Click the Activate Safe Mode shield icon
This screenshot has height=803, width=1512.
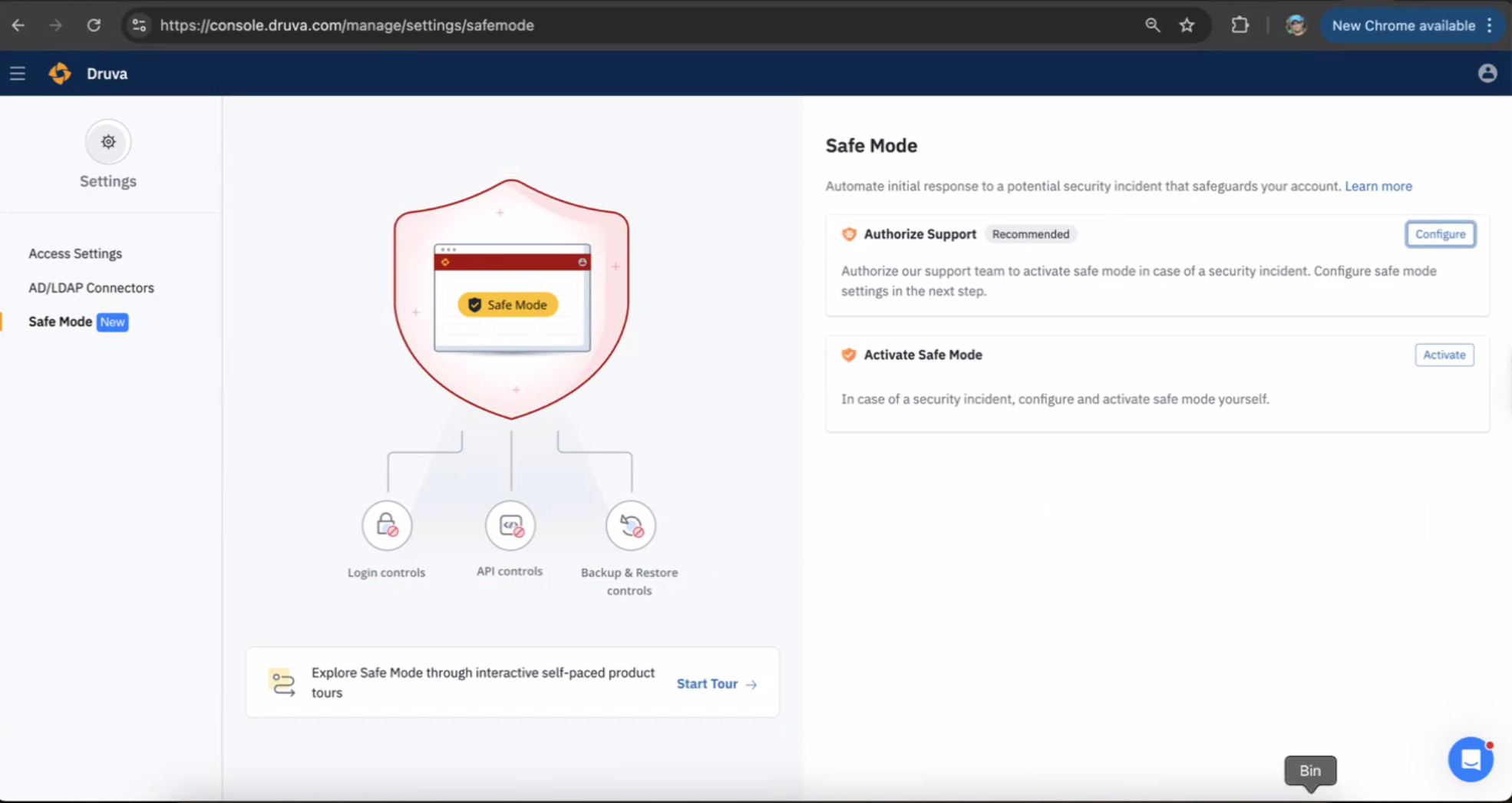point(848,354)
